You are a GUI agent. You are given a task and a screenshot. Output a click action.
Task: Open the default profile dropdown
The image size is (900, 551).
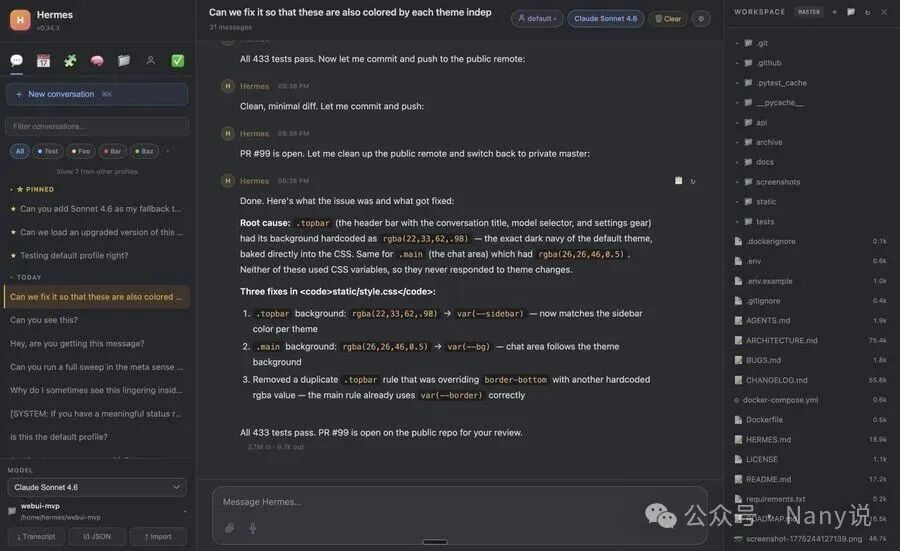click(536, 19)
